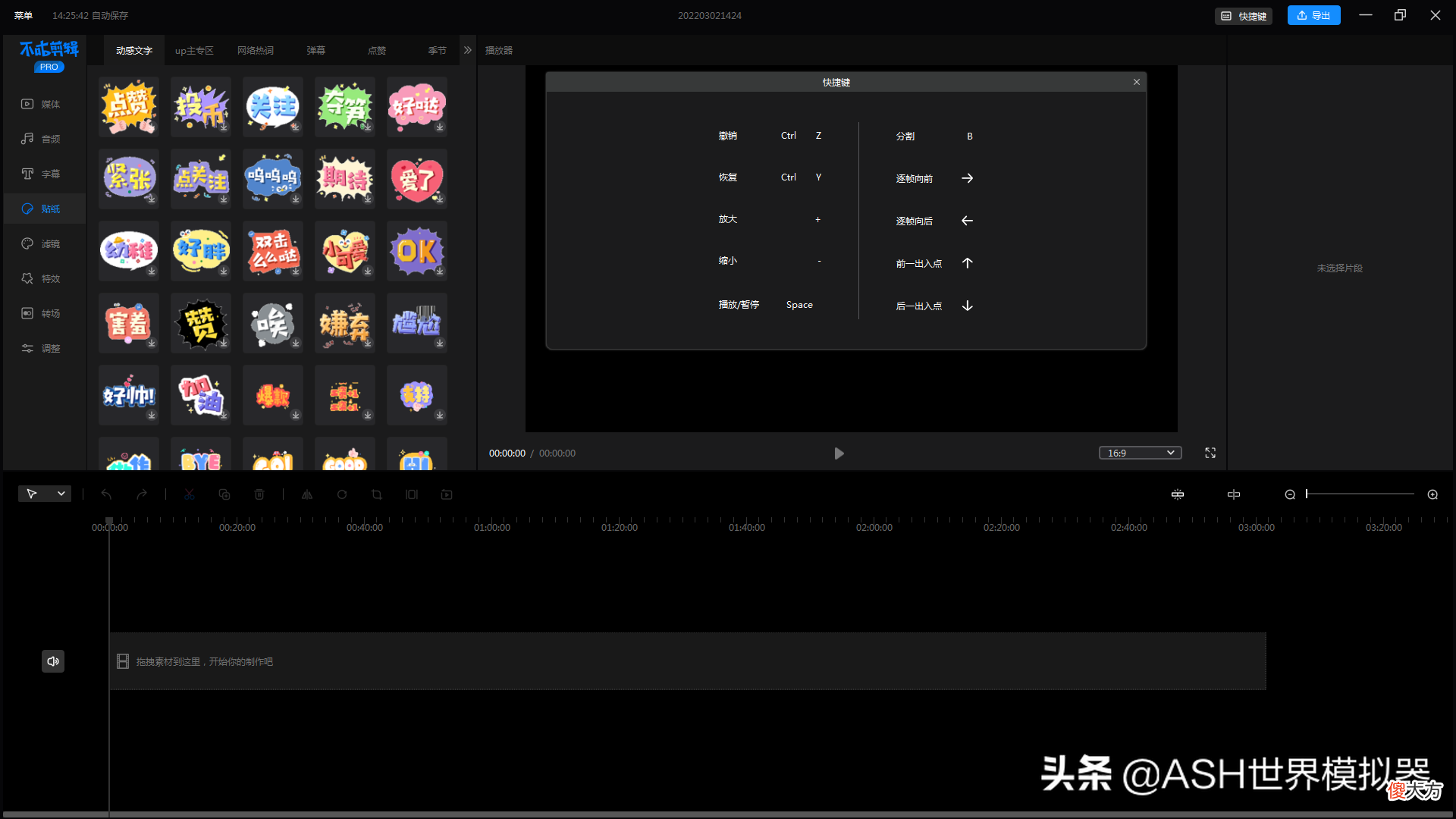Click the 02:00:00 mark on the timeline ruler

coord(874,527)
